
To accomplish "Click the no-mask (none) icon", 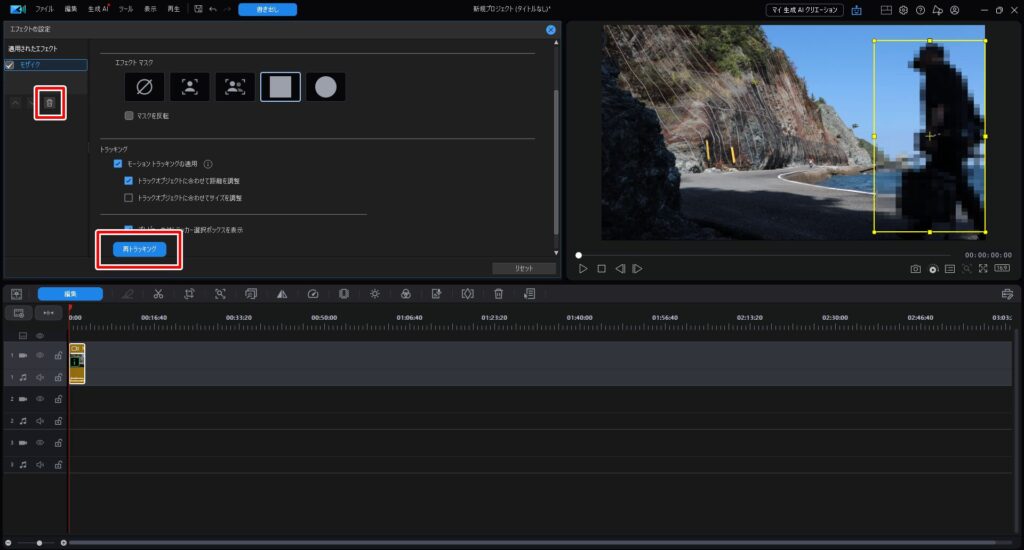I will [x=144, y=87].
